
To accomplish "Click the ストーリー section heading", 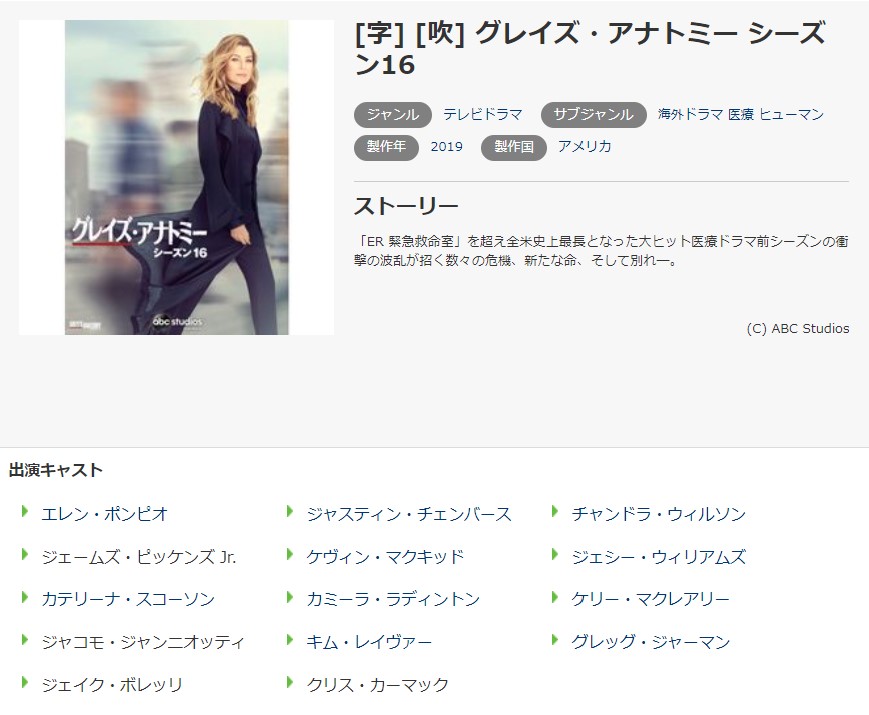I will pyautogui.click(x=407, y=206).
